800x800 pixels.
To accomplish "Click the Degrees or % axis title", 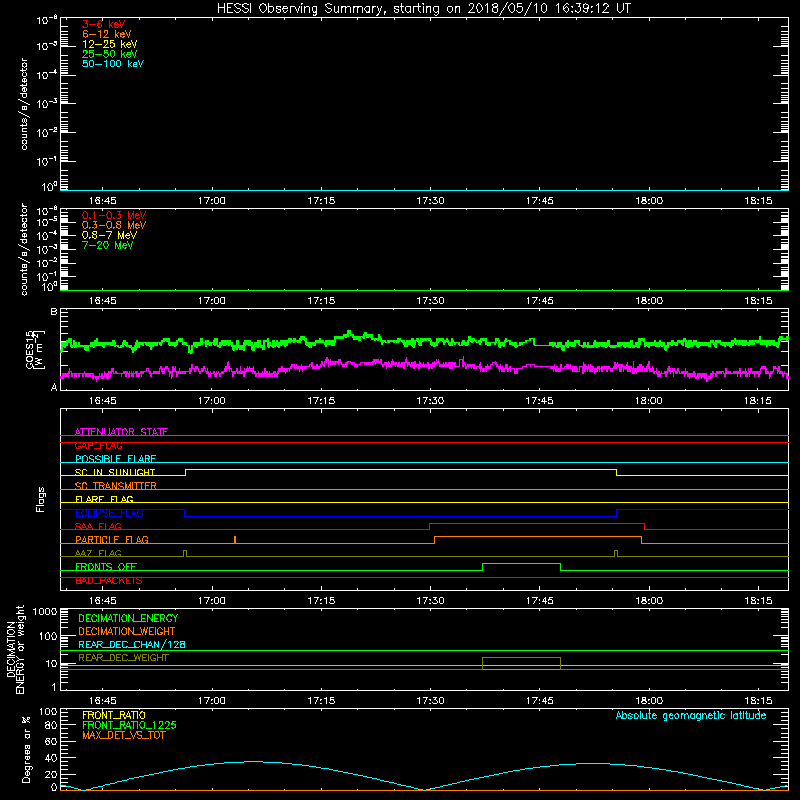I will pos(26,749).
